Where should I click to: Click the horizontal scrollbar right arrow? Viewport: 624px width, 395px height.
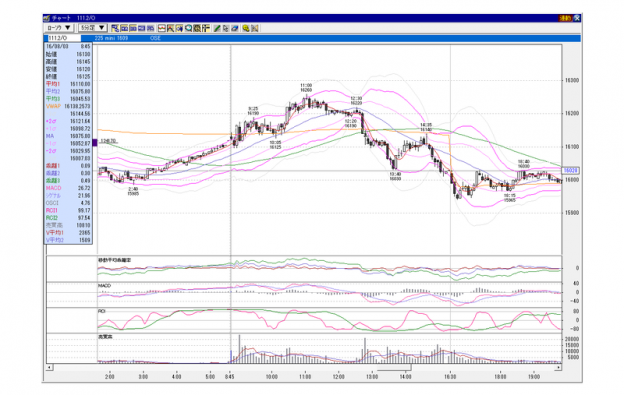click(558, 367)
